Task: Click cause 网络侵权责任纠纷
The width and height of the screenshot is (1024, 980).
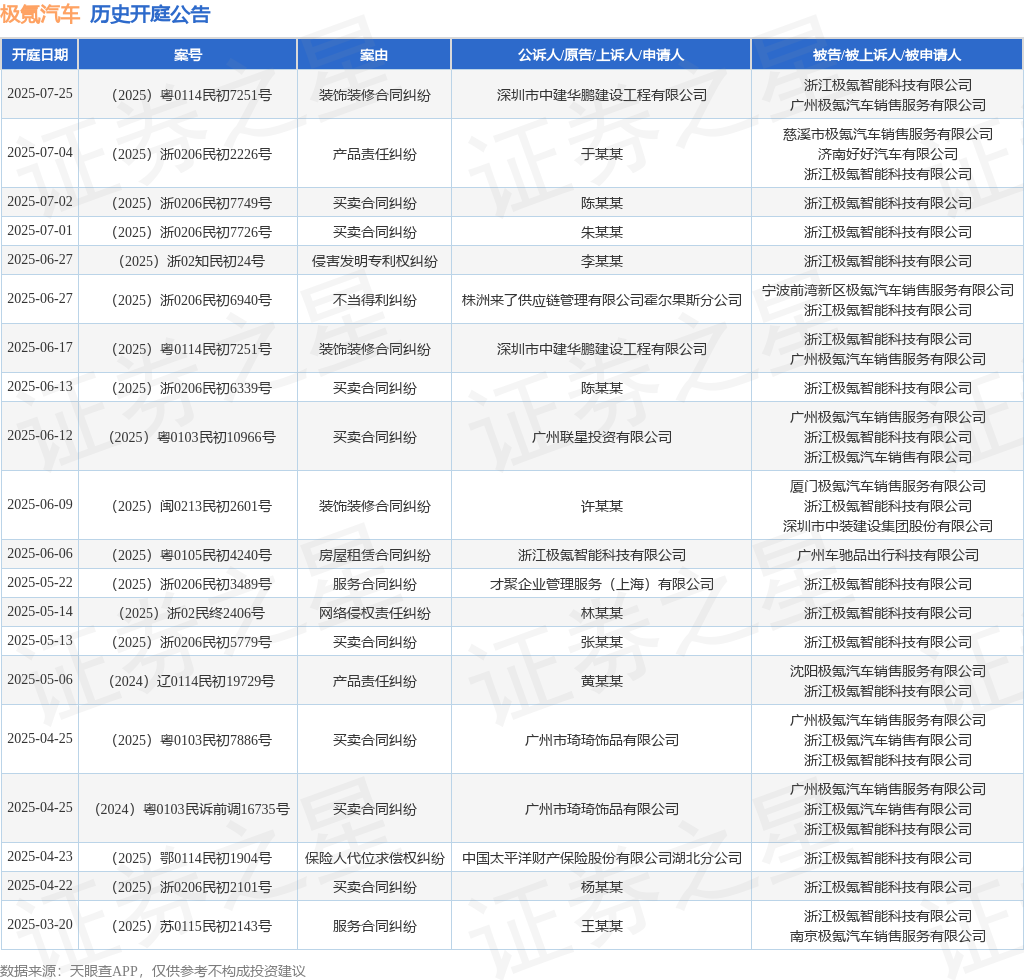Action: [x=374, y=613]
